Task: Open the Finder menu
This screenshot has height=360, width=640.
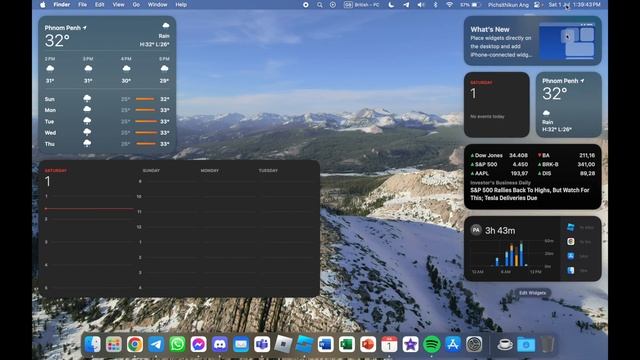Action: pos(62,4)
